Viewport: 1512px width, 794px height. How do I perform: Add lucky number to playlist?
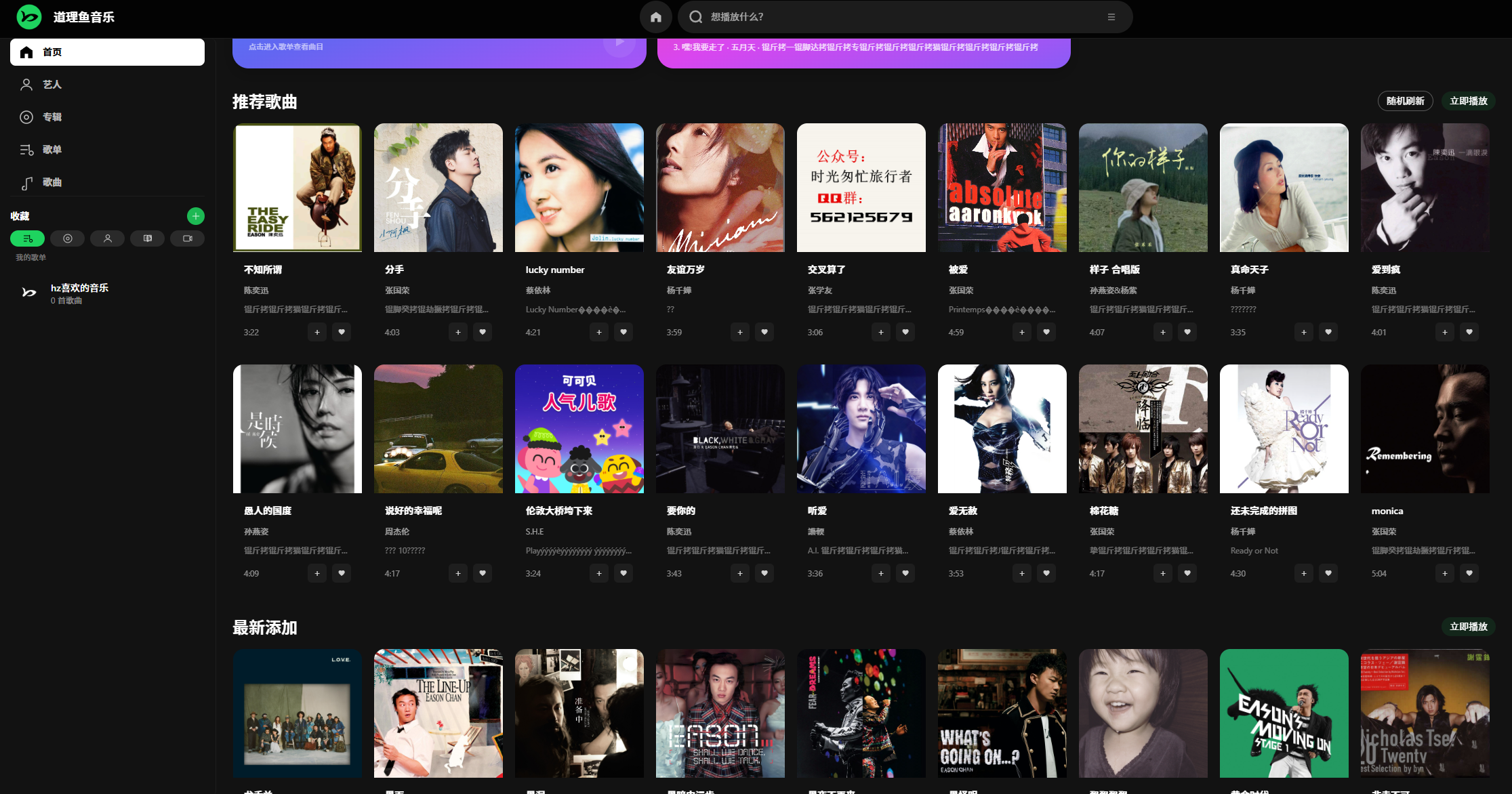click(599, 332)
